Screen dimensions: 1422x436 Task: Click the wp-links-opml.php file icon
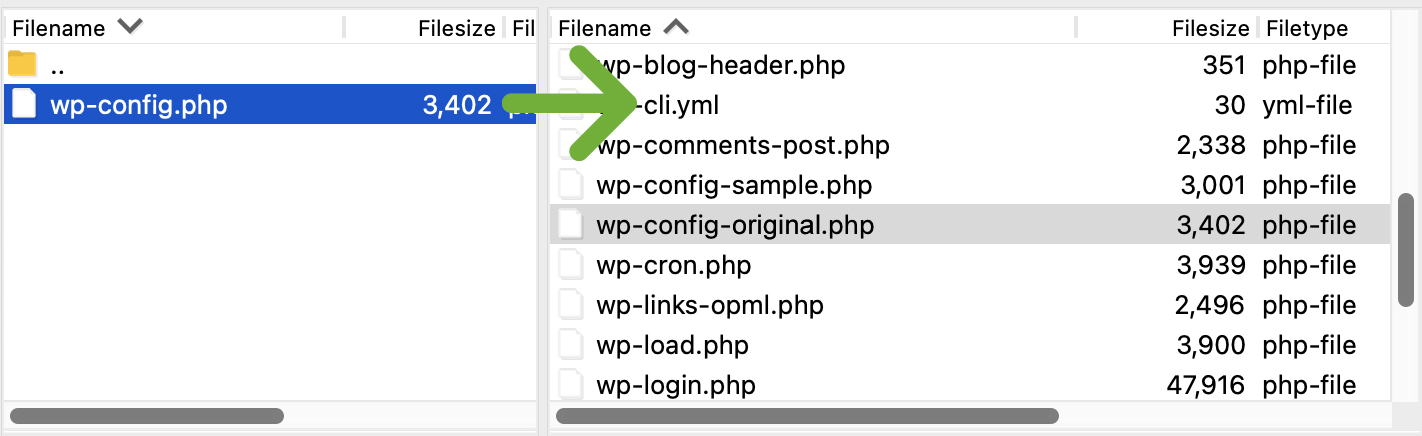click(571, 305)
